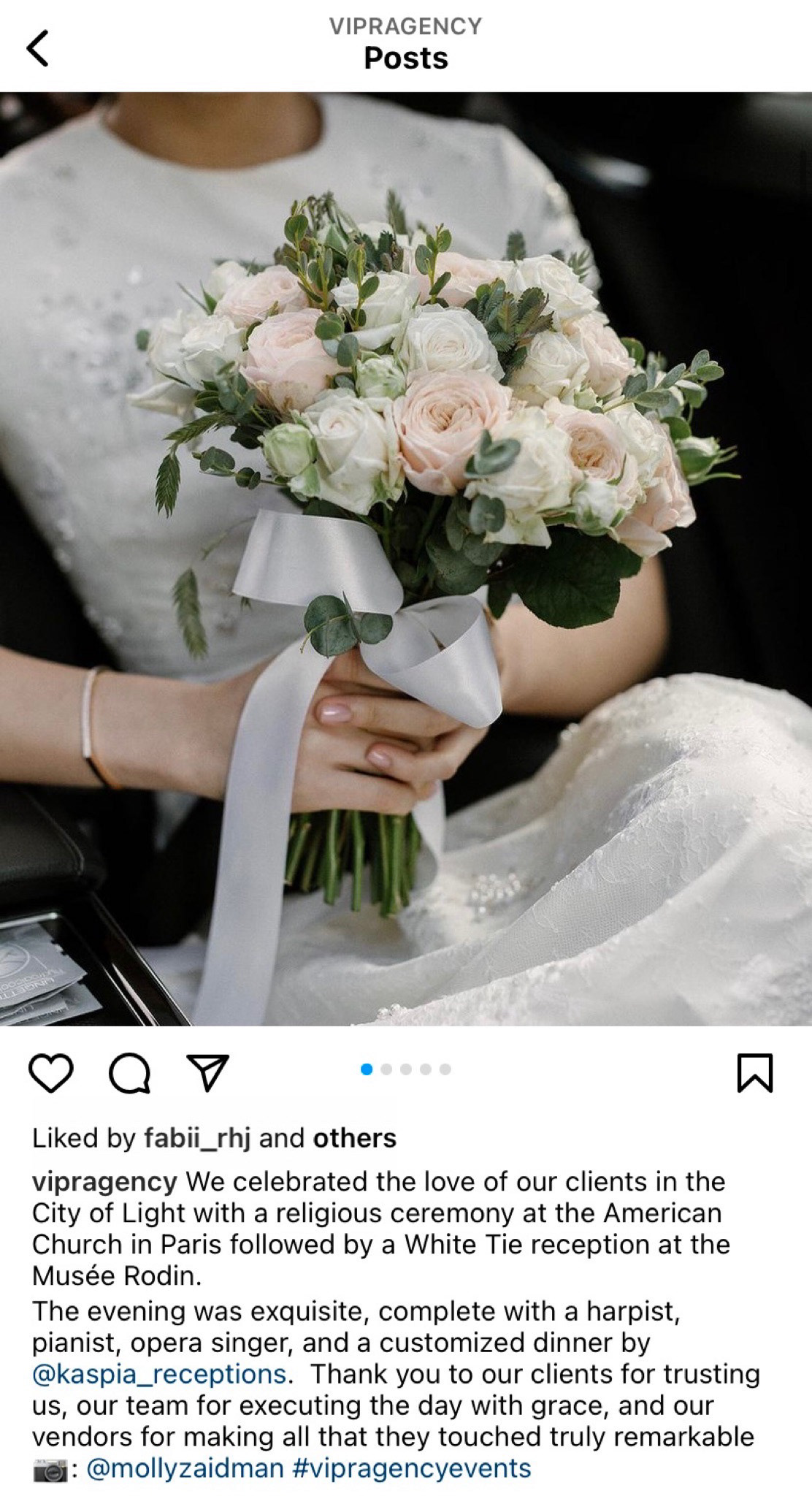This screenshot has width=812, height=1496.
Task: Open fabii_rhj profile from likes
Action: [x=197, y=1138]
